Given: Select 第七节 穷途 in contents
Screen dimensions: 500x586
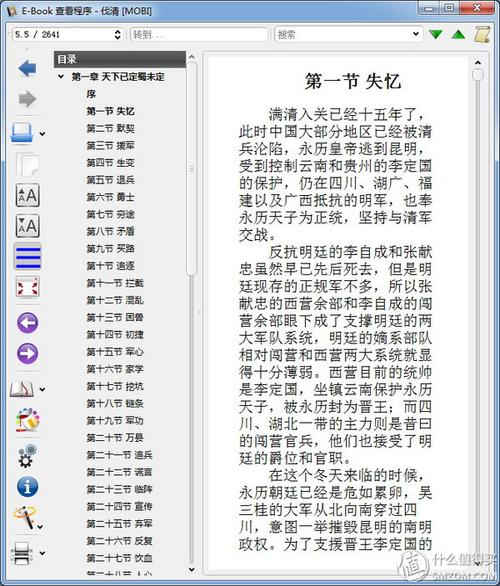Looking at the screenshot, I should (x=110, y=215).
